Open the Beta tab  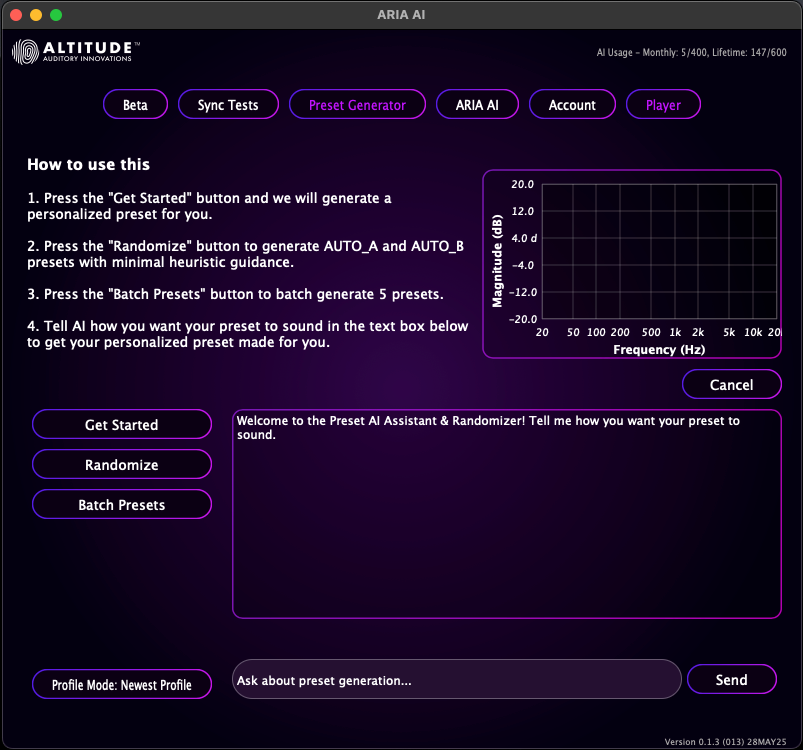tap(135, 104)
